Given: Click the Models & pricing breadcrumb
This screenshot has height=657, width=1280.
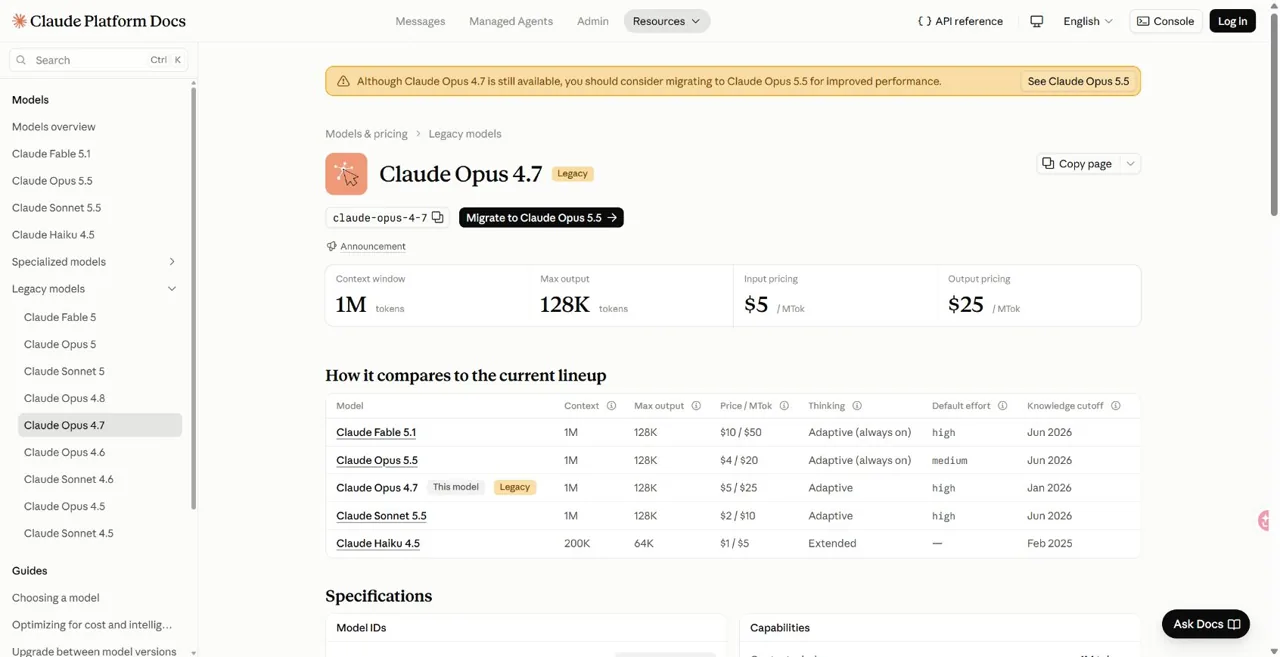Looking at the screenshot, I should click(x=366, y=134).
